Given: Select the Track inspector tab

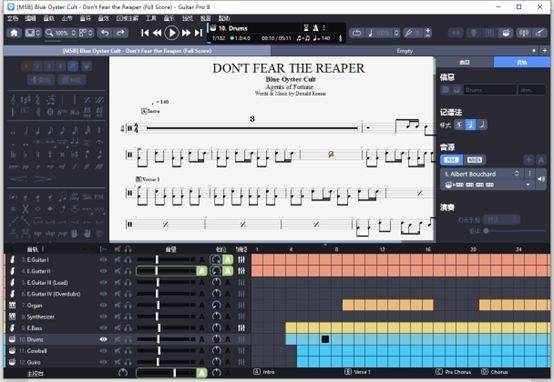Looking at the screenshot, I should point(522,62).
